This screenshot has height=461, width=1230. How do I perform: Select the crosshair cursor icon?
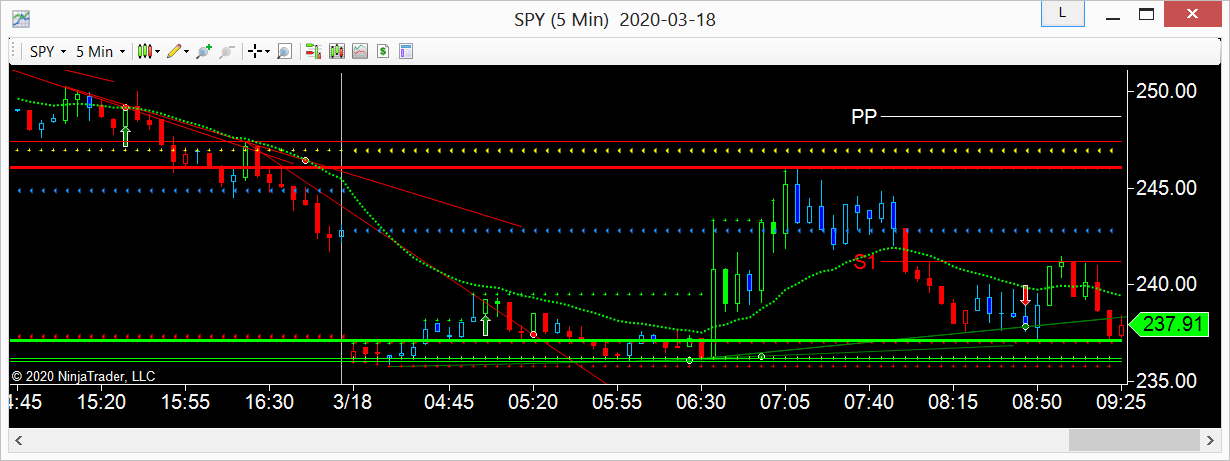[x=256, y=51]
